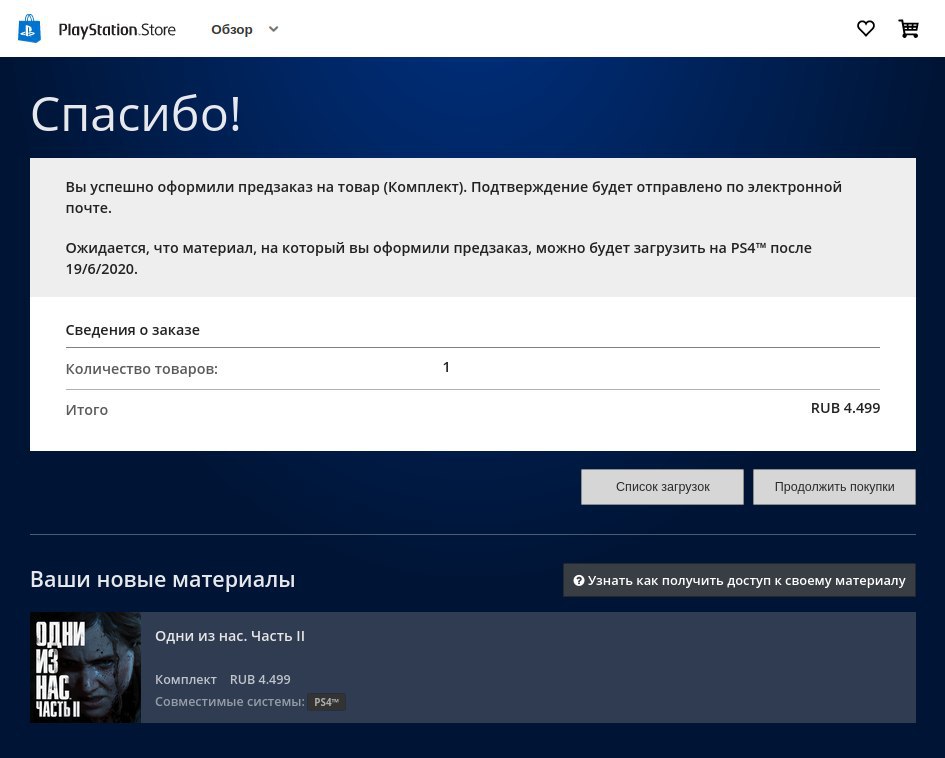Screen dimensions: 945x758
Task: Expand the Обзор dropdown chevron
Action: [x=273, y=29]
